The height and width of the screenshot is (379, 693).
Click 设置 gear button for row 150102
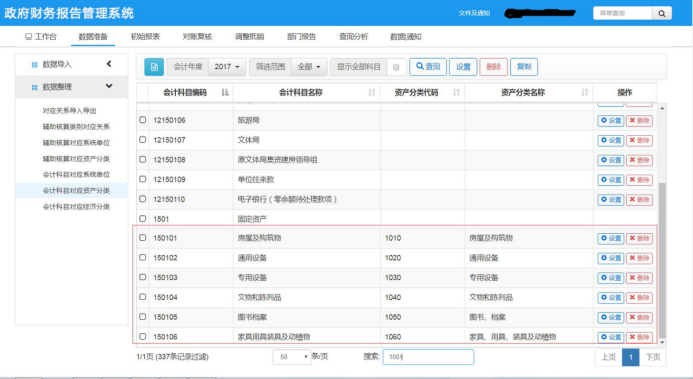[611, 258]
